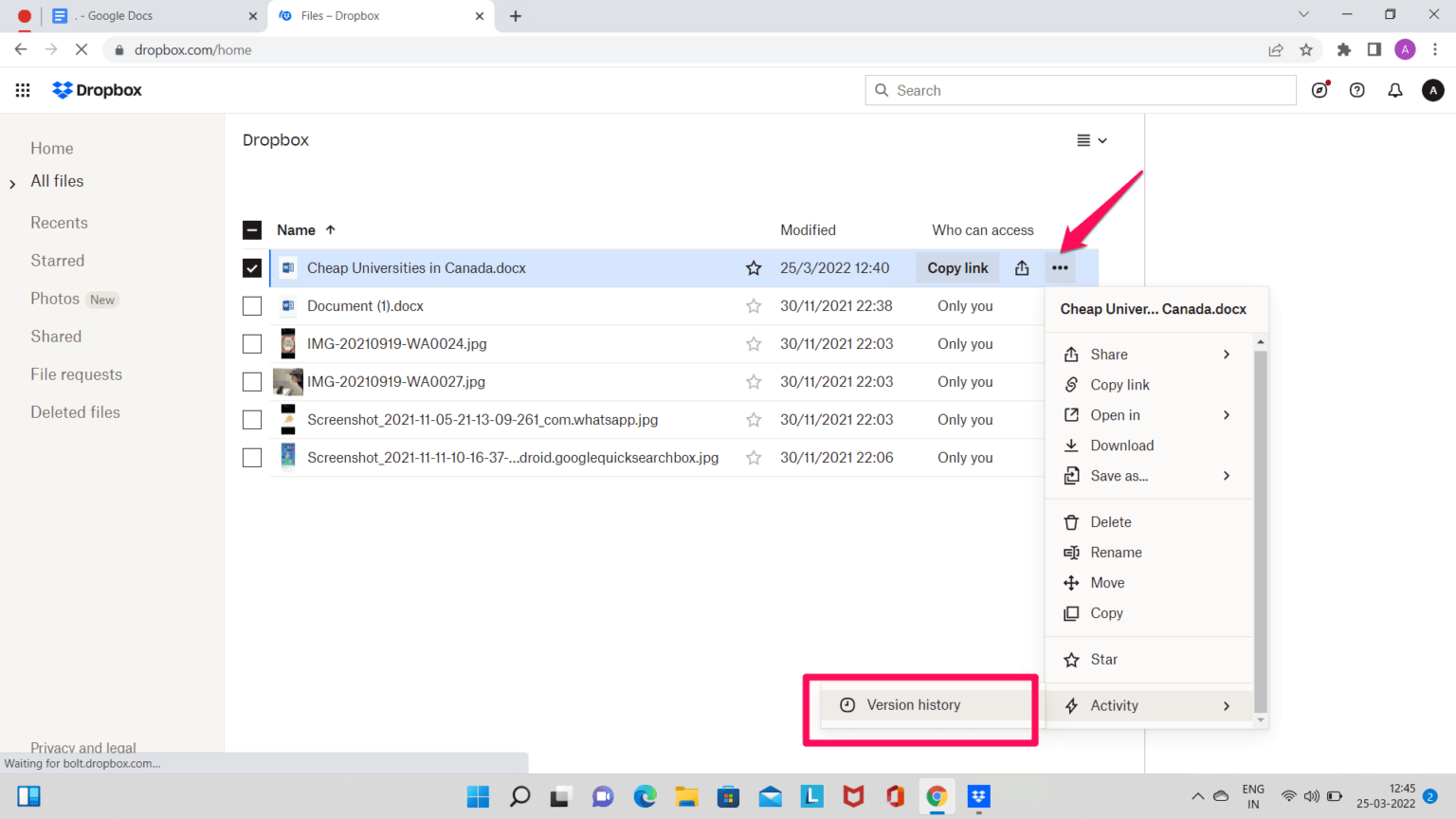Open the three-dot menu for Cheap Universities
1456x819 pixels.
pyautogui.click(x=1060, y=268)
